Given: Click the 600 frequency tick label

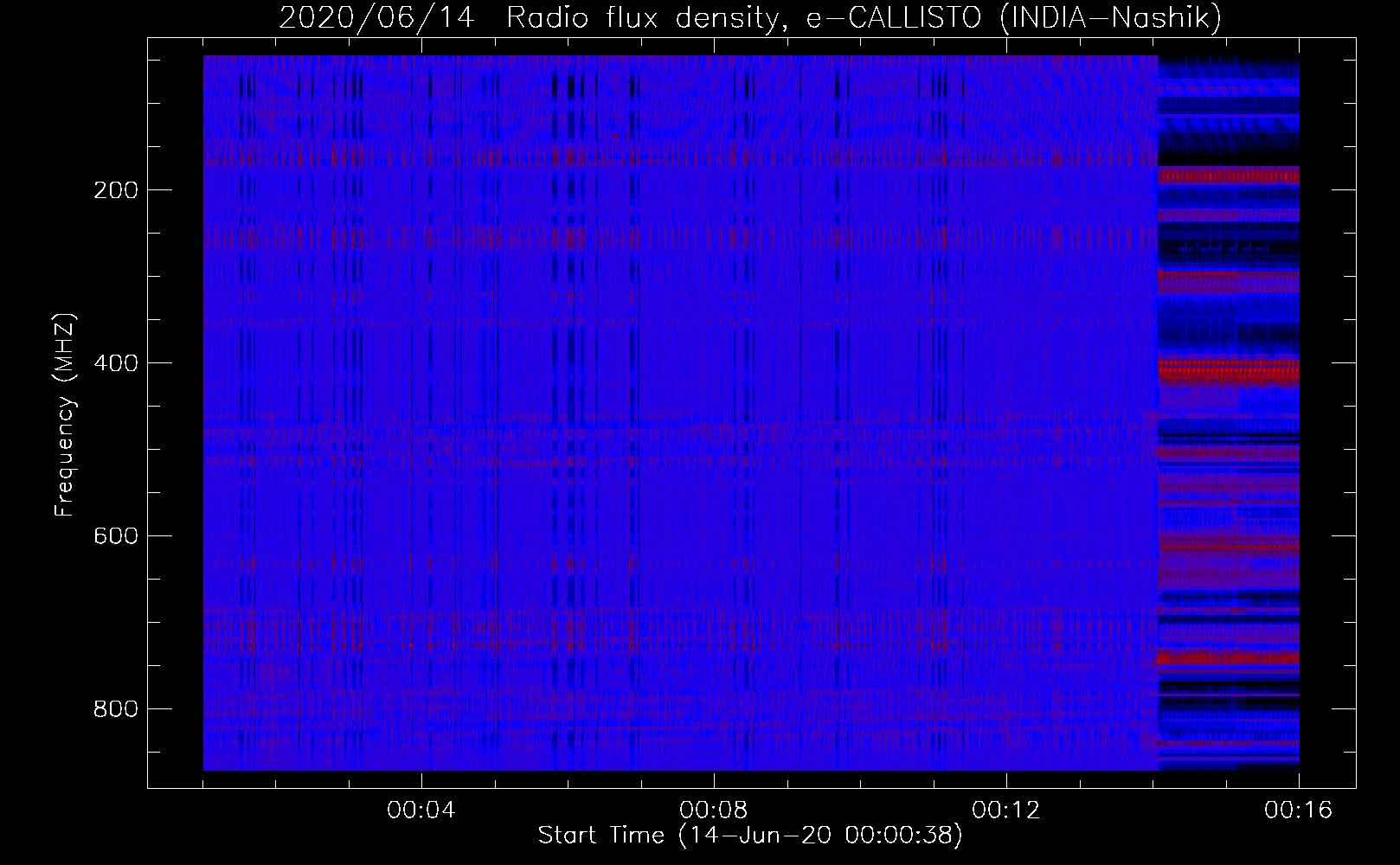Looking at the screenshot, I should (x=116, y=536).
